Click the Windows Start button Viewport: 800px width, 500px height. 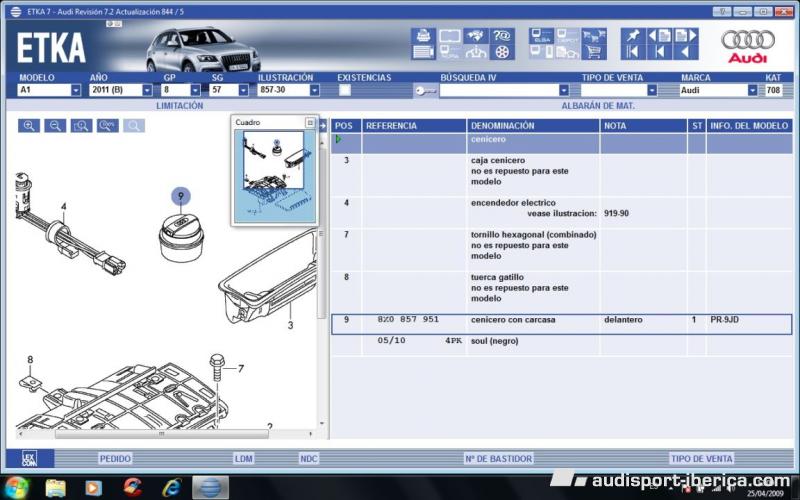[16, 487]
